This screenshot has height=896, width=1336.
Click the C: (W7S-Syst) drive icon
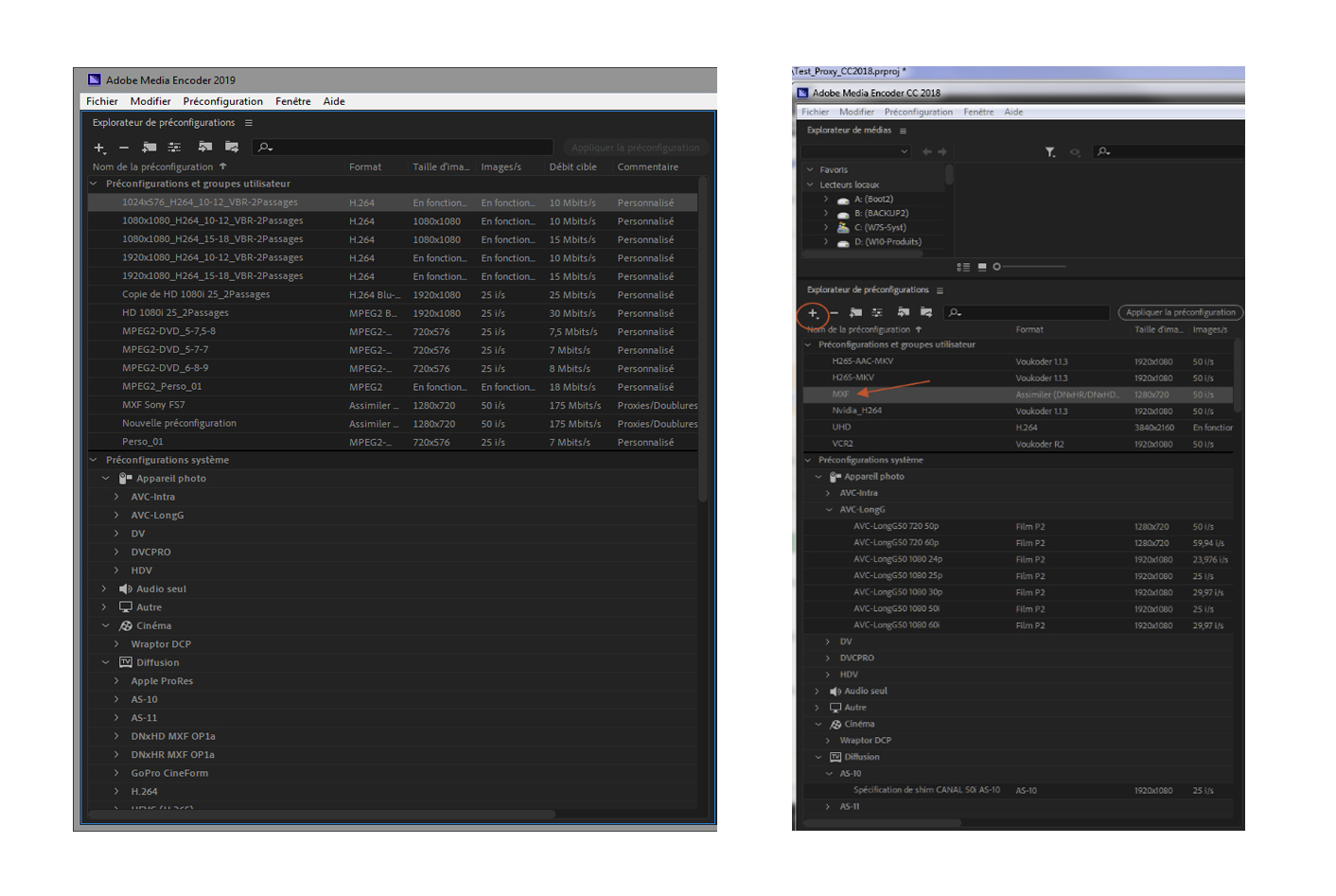click(843, 228)
